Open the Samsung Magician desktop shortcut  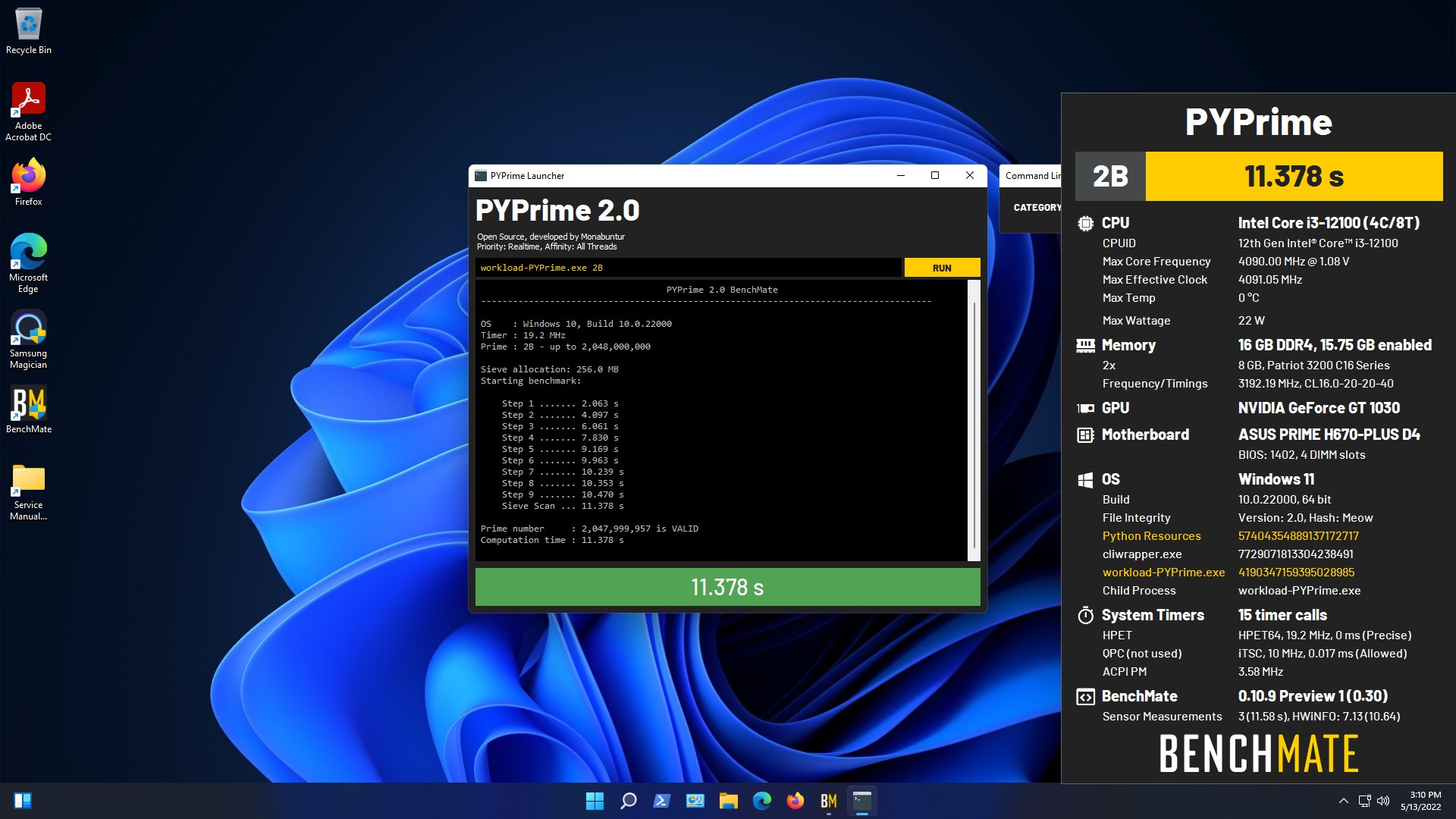29,339
